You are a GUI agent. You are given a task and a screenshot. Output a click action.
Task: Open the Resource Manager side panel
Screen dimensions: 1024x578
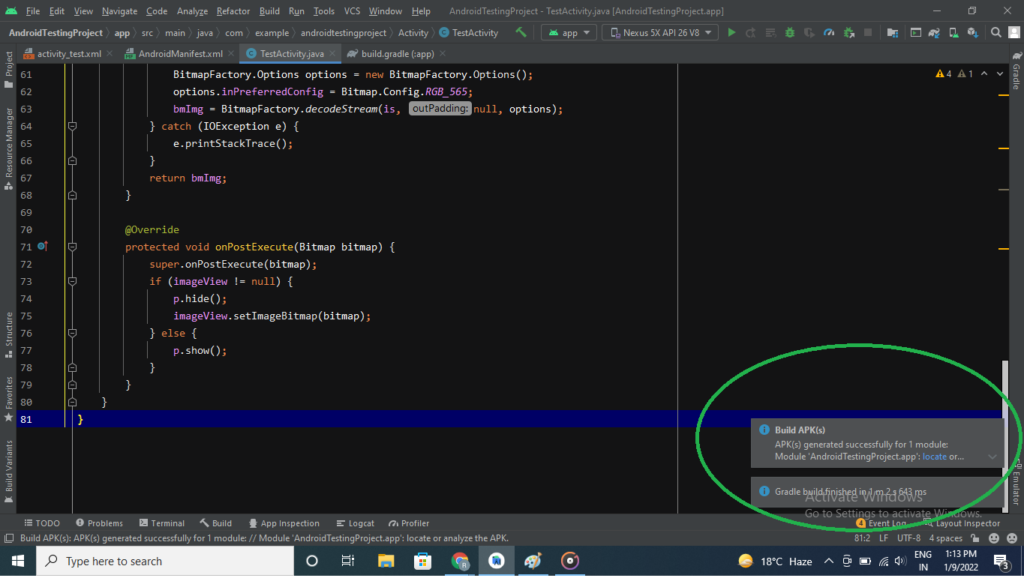click(8, 149)
